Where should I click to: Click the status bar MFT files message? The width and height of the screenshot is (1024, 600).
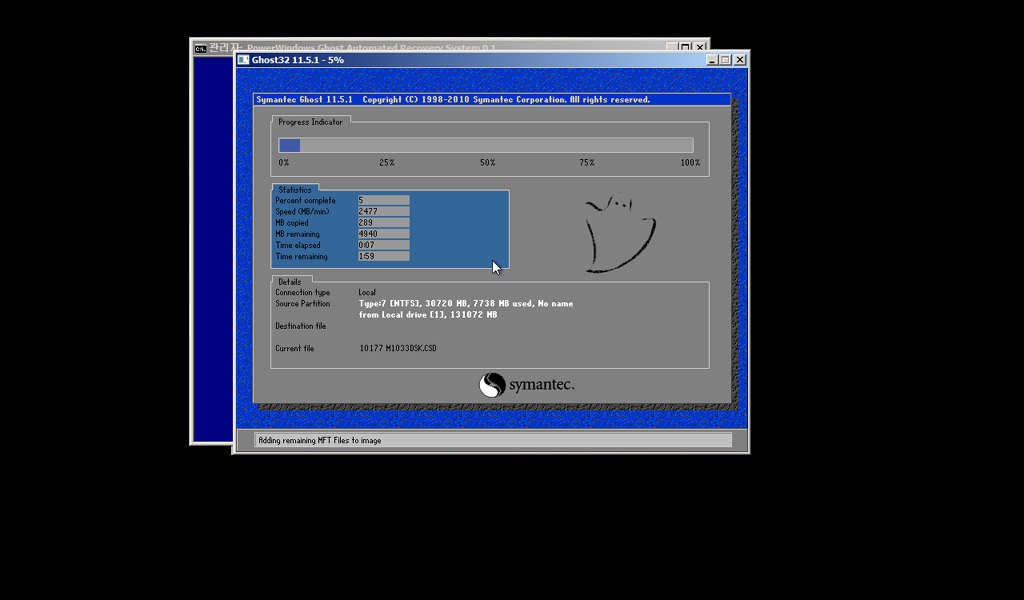pos(320,440)
